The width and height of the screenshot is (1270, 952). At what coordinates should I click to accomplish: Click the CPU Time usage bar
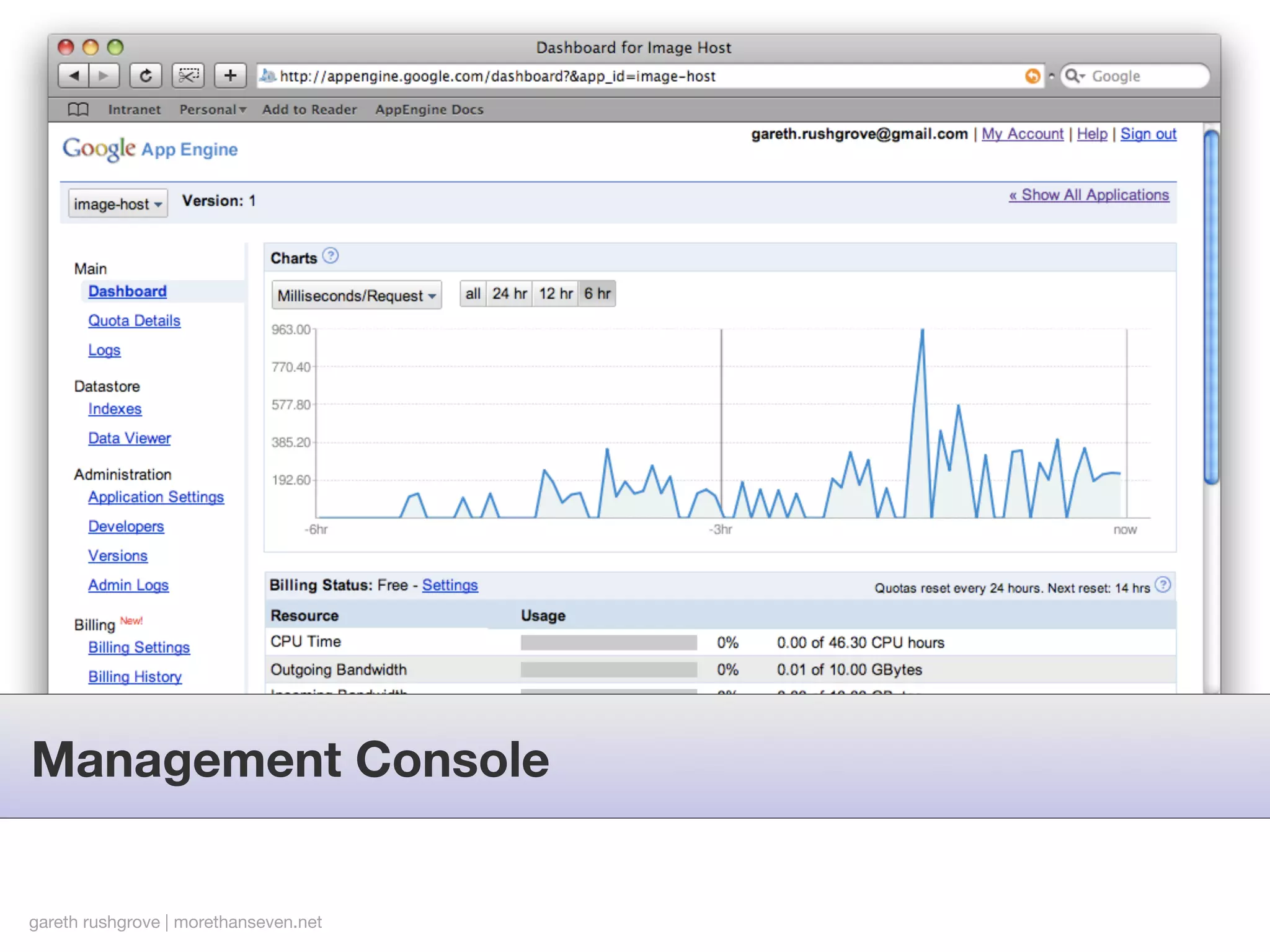pyautogui.click(x=609, y=643)
